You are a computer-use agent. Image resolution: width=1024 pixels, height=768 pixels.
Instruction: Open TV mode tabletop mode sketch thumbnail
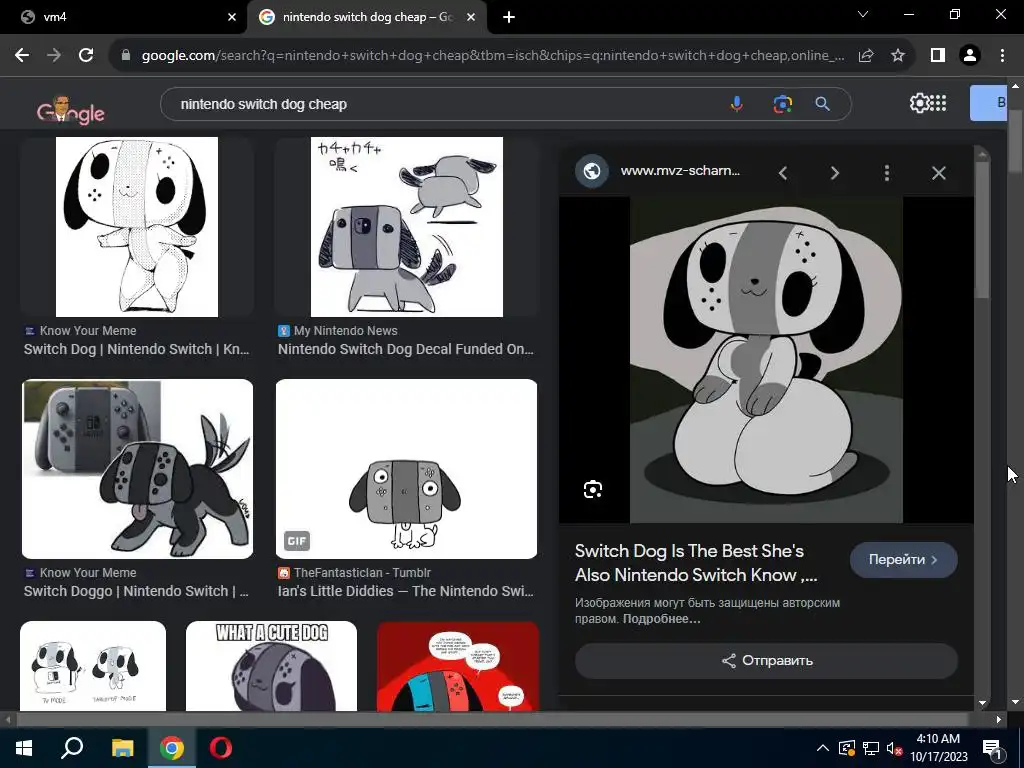pyautogui.click(x=93, y=666)
